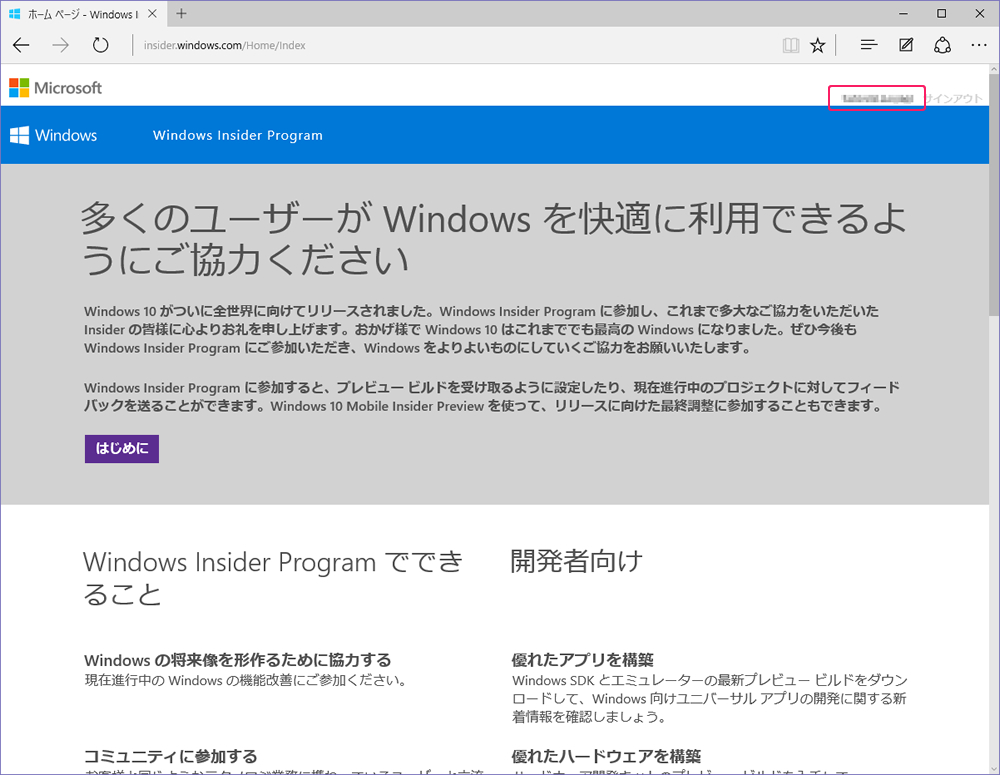Open the Share icon in toolbar
The image size is (1000, 775).
coord(942,45)
